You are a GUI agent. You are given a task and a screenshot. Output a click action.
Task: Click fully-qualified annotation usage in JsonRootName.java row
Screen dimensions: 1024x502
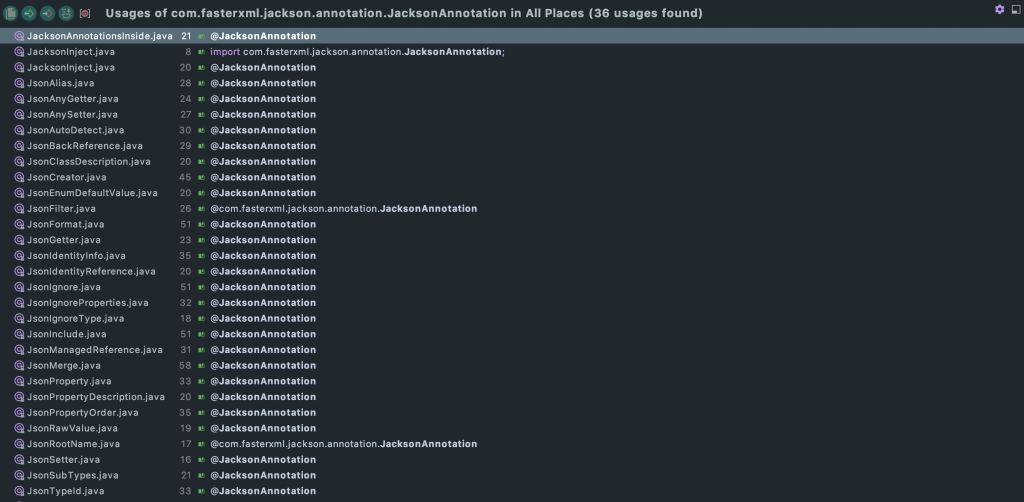[x=344, y=443]
